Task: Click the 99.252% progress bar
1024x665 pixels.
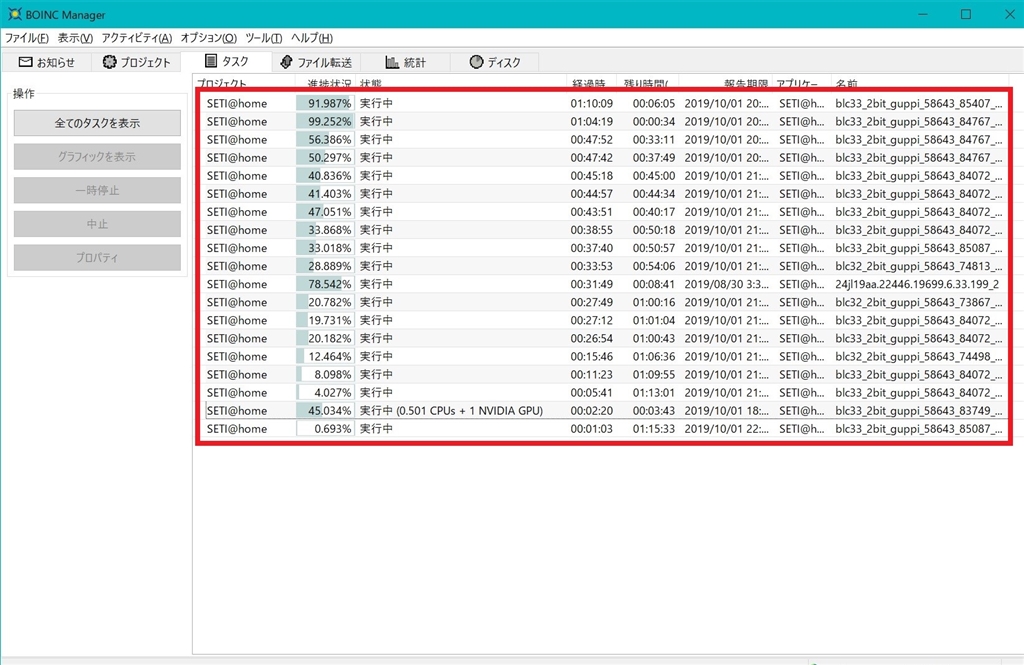Action: click(x=325, y=122)
